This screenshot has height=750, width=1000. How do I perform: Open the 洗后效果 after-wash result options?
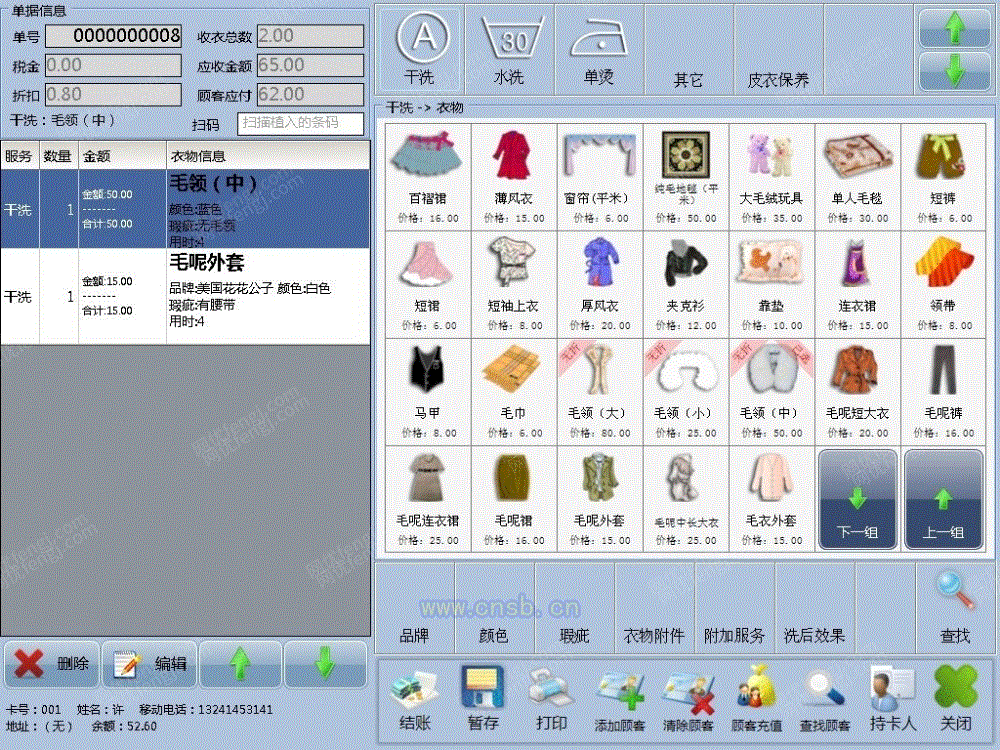pyautogui.click(x=814, y=608)
